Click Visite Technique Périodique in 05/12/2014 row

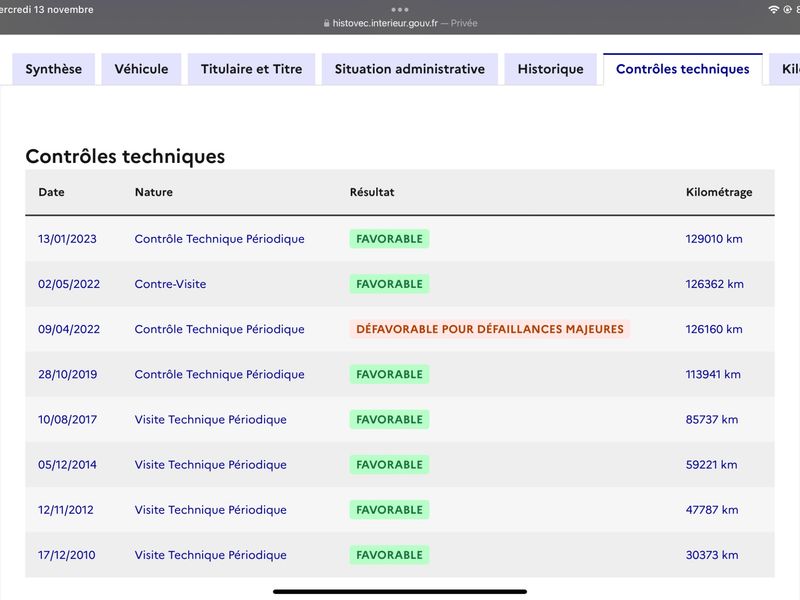211,465
